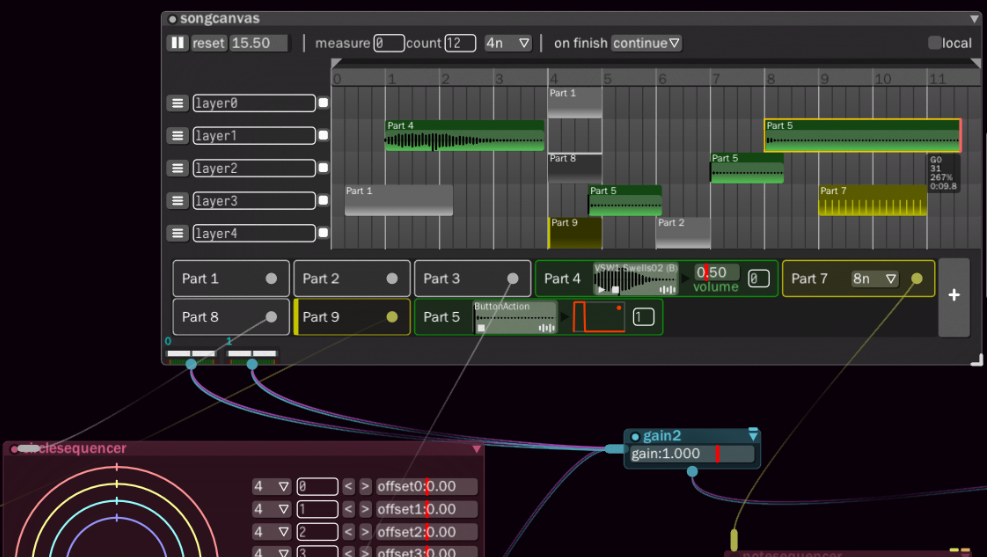Select the Part 3 element button
Image resolution: width=987 pixels, height=557 pixels.
point(473,278)
